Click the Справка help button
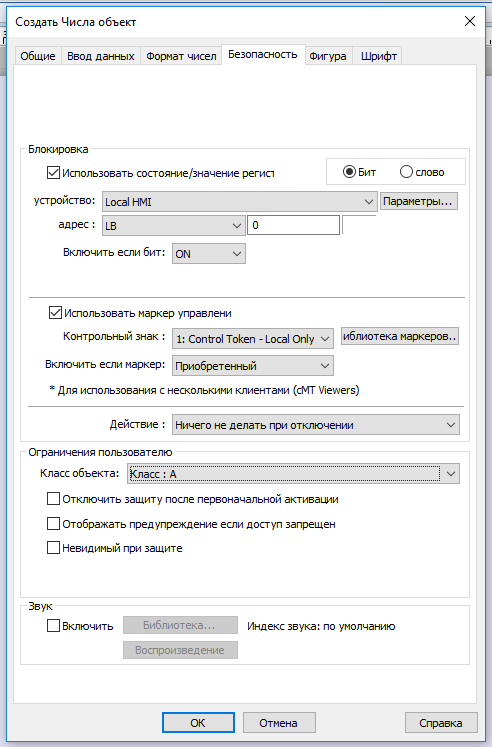This screenshot has height=747, width=492. (441, 723)
